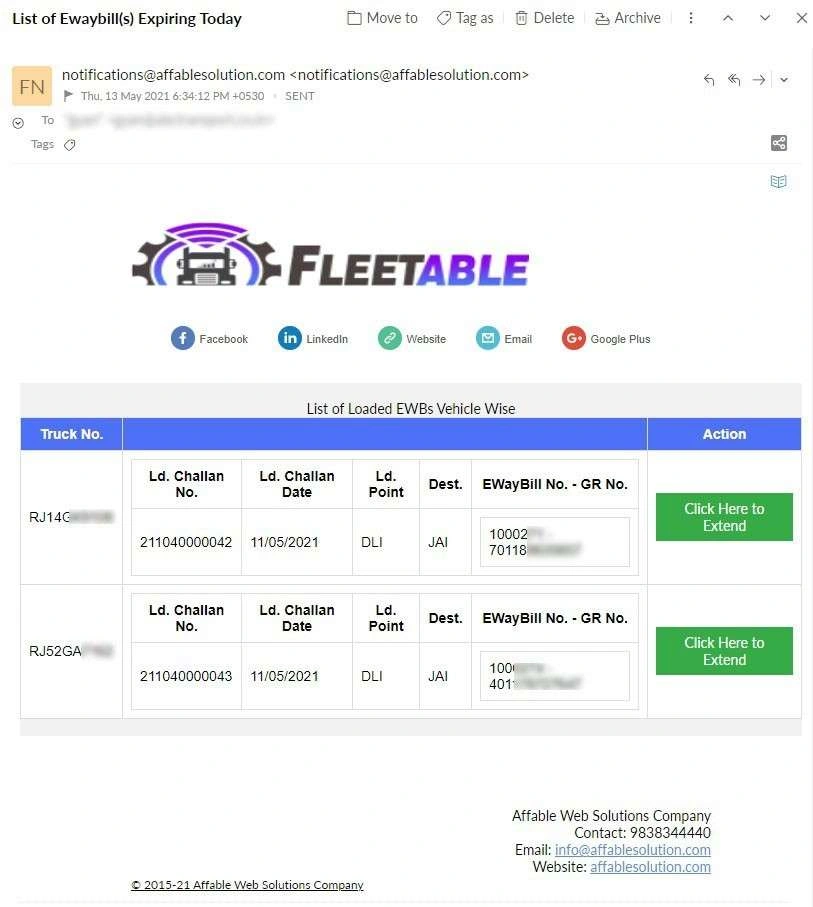This screenshot has height=907, width=813.
Task: Open the Move to folder picker
Action: coord(381,17)
